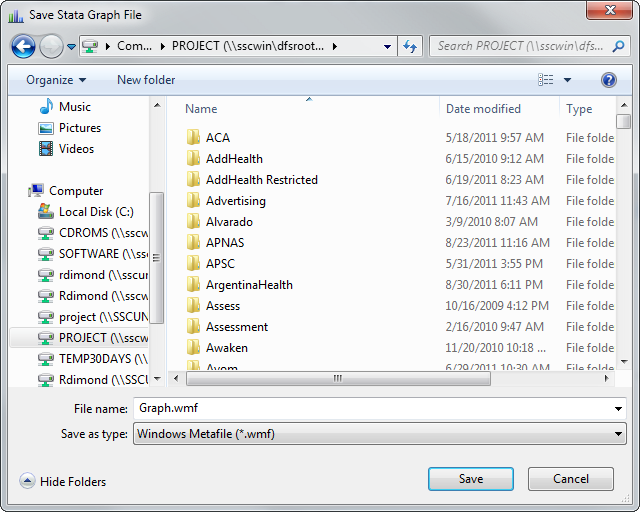Select the CDROMS network drive
640x512 pixels.
(104, 233)
